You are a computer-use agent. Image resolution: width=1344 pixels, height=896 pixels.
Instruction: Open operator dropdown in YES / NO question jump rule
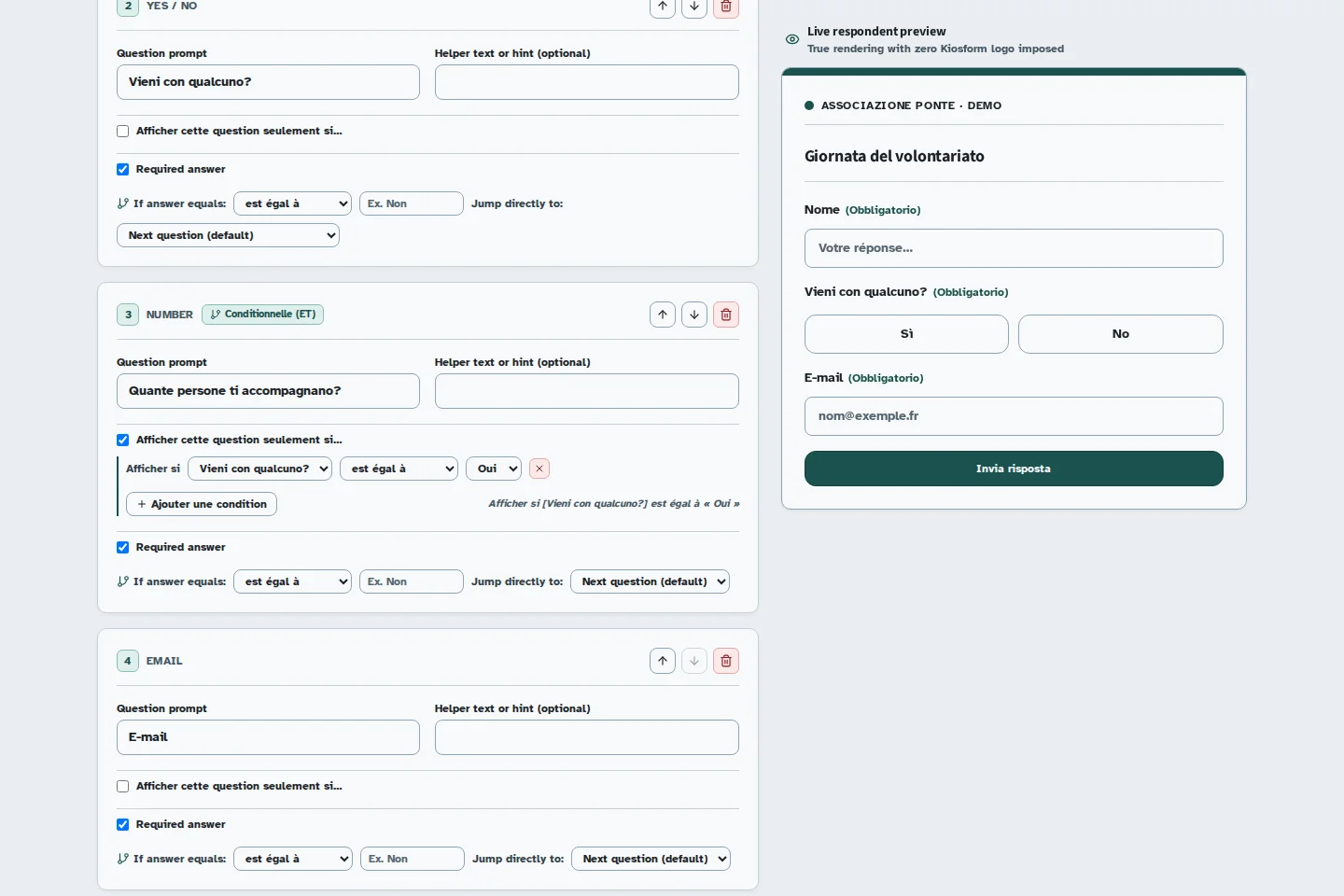click(x=293, y=203)
